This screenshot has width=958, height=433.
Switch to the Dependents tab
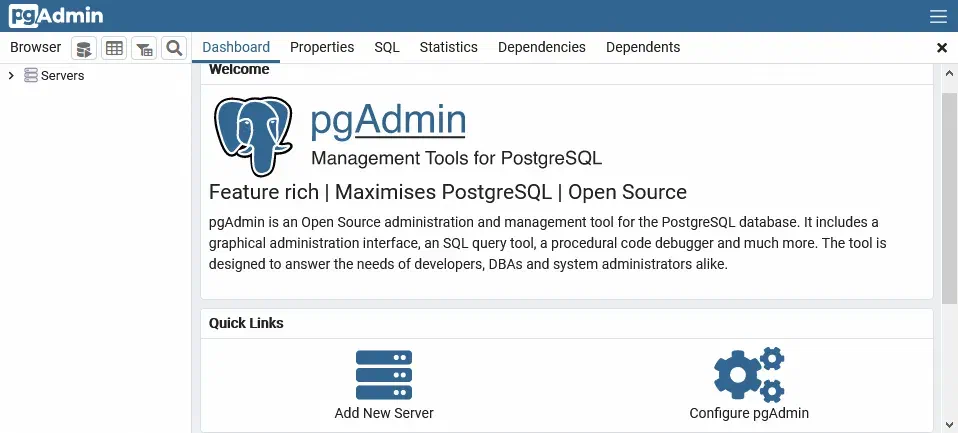click(643, 48)
